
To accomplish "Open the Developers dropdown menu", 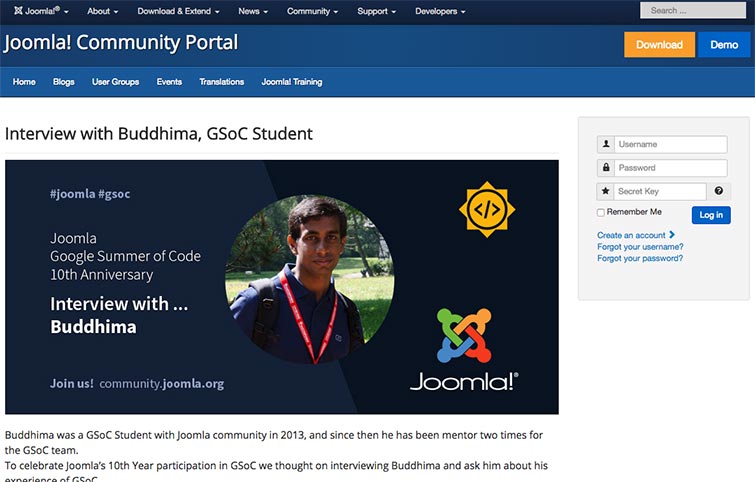I will 440,11.
